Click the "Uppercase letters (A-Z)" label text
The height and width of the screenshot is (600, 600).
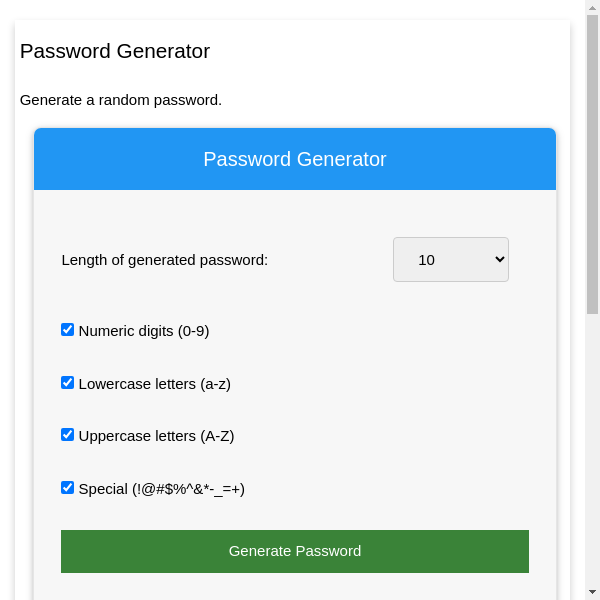click(156, 436)
